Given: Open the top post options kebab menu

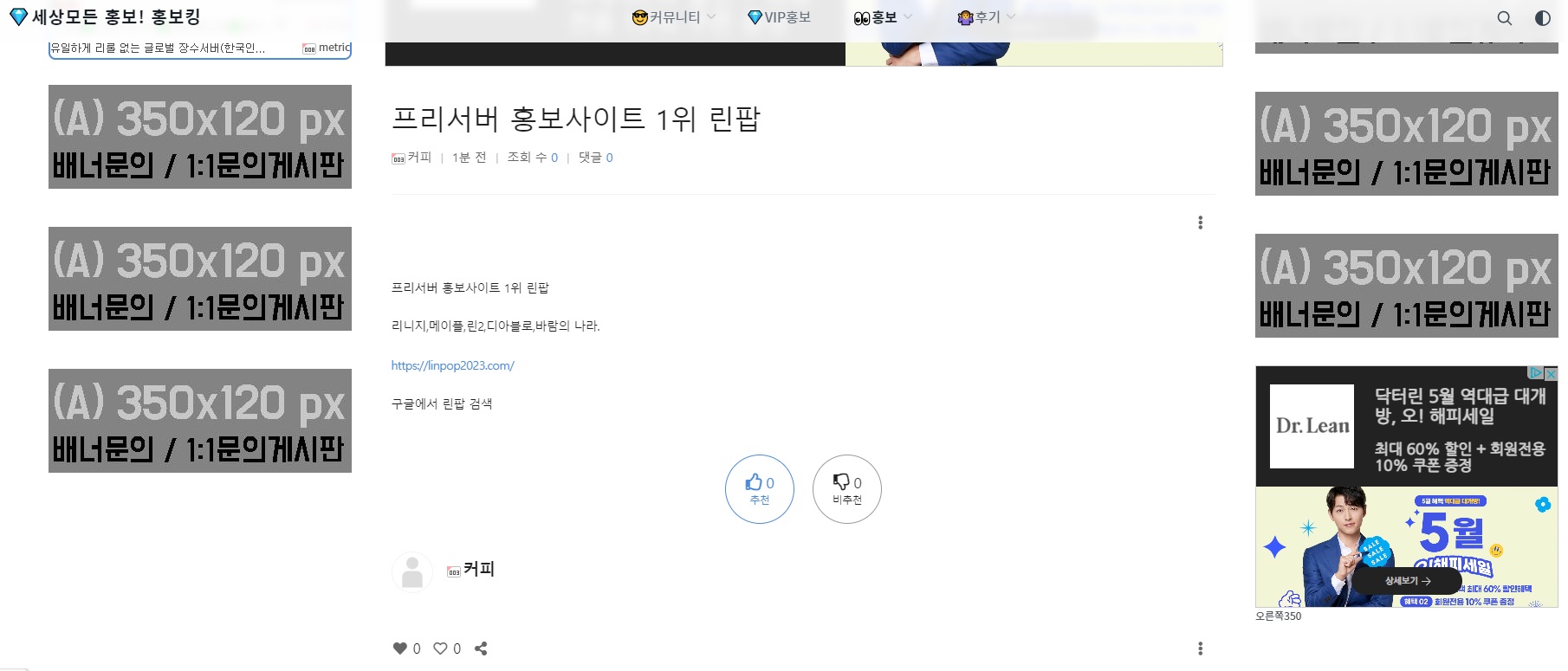Looking at the screenshot, I should [x=1200, y=223].
